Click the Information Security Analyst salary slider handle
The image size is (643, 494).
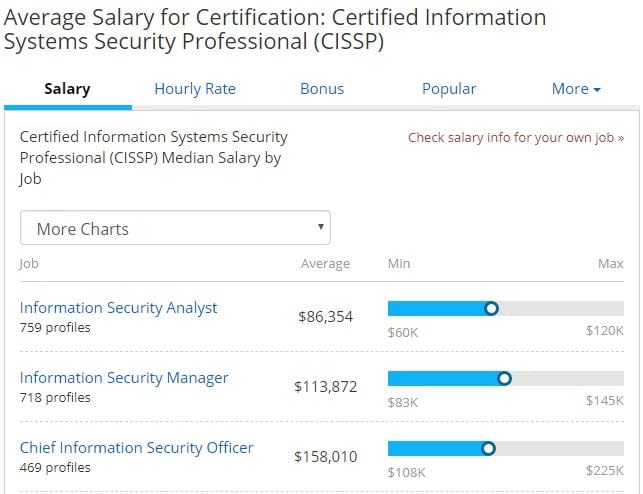click(x=491, y=308)
